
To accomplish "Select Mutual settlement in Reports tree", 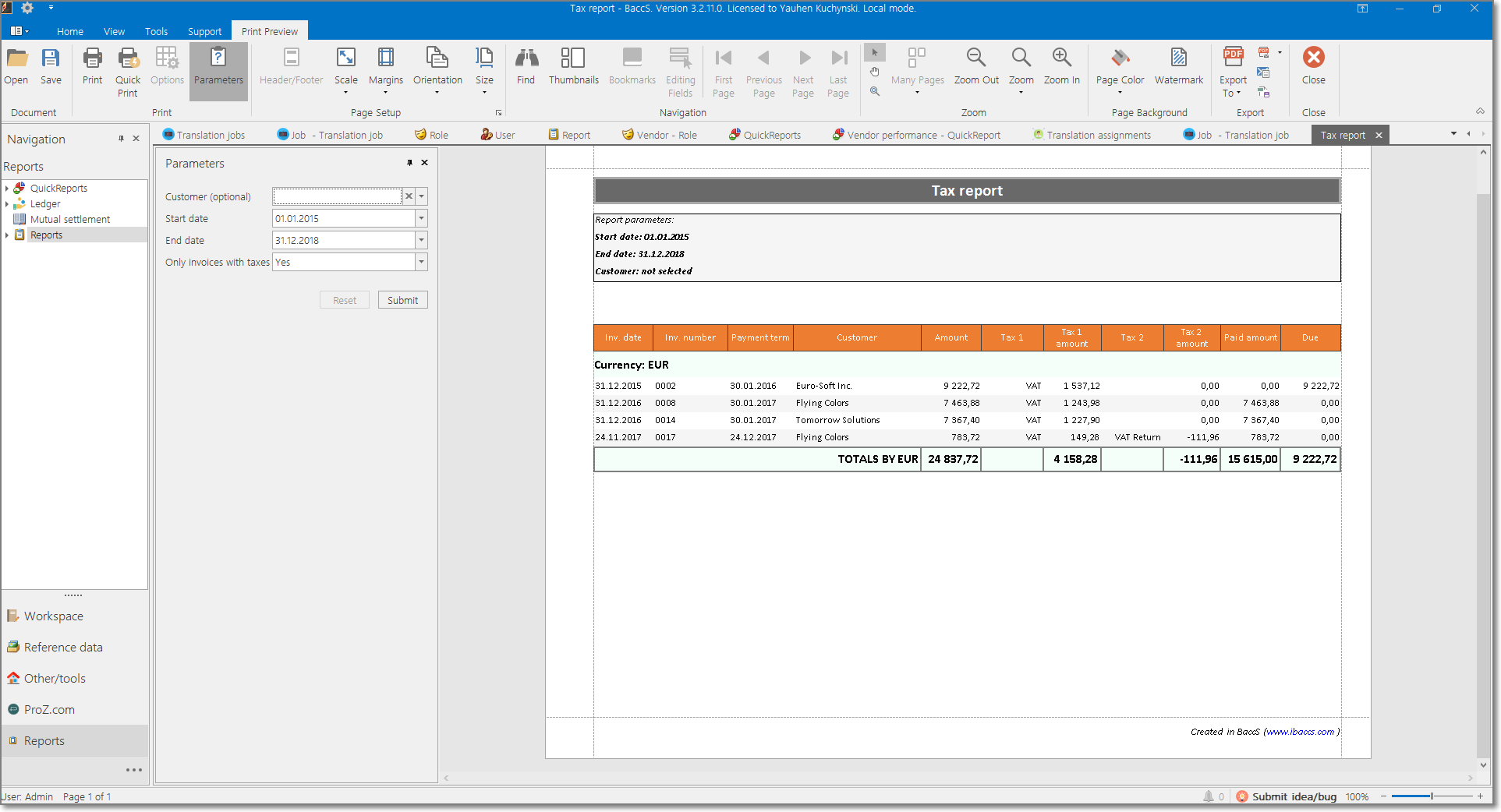I will pos(70,219).
